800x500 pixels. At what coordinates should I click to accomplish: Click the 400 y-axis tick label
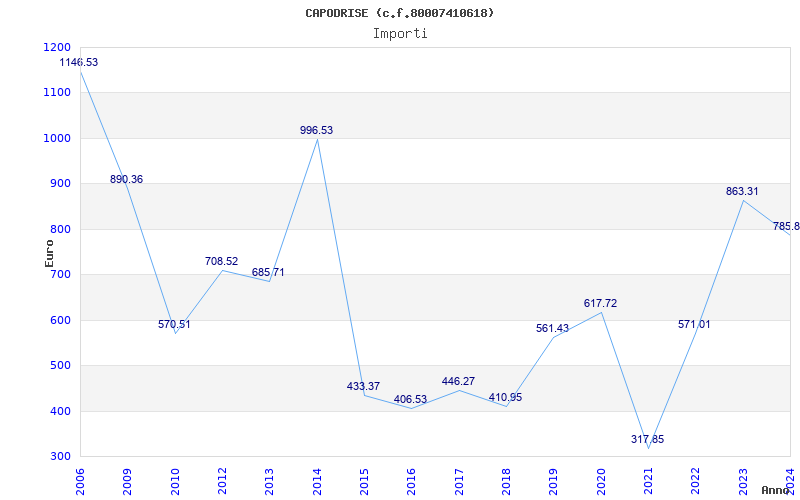[60, 411]
